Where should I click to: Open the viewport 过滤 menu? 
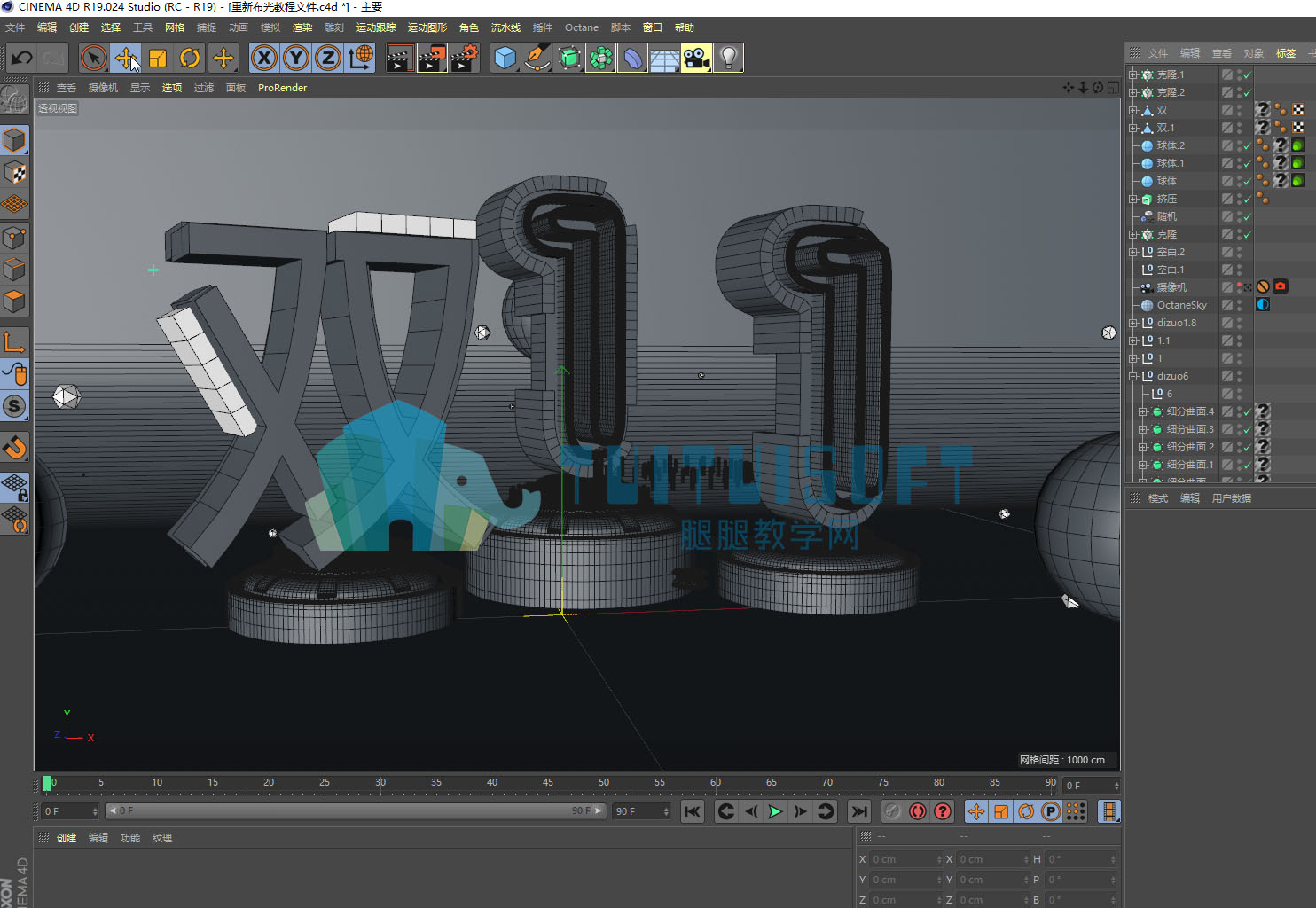point(204,88)
